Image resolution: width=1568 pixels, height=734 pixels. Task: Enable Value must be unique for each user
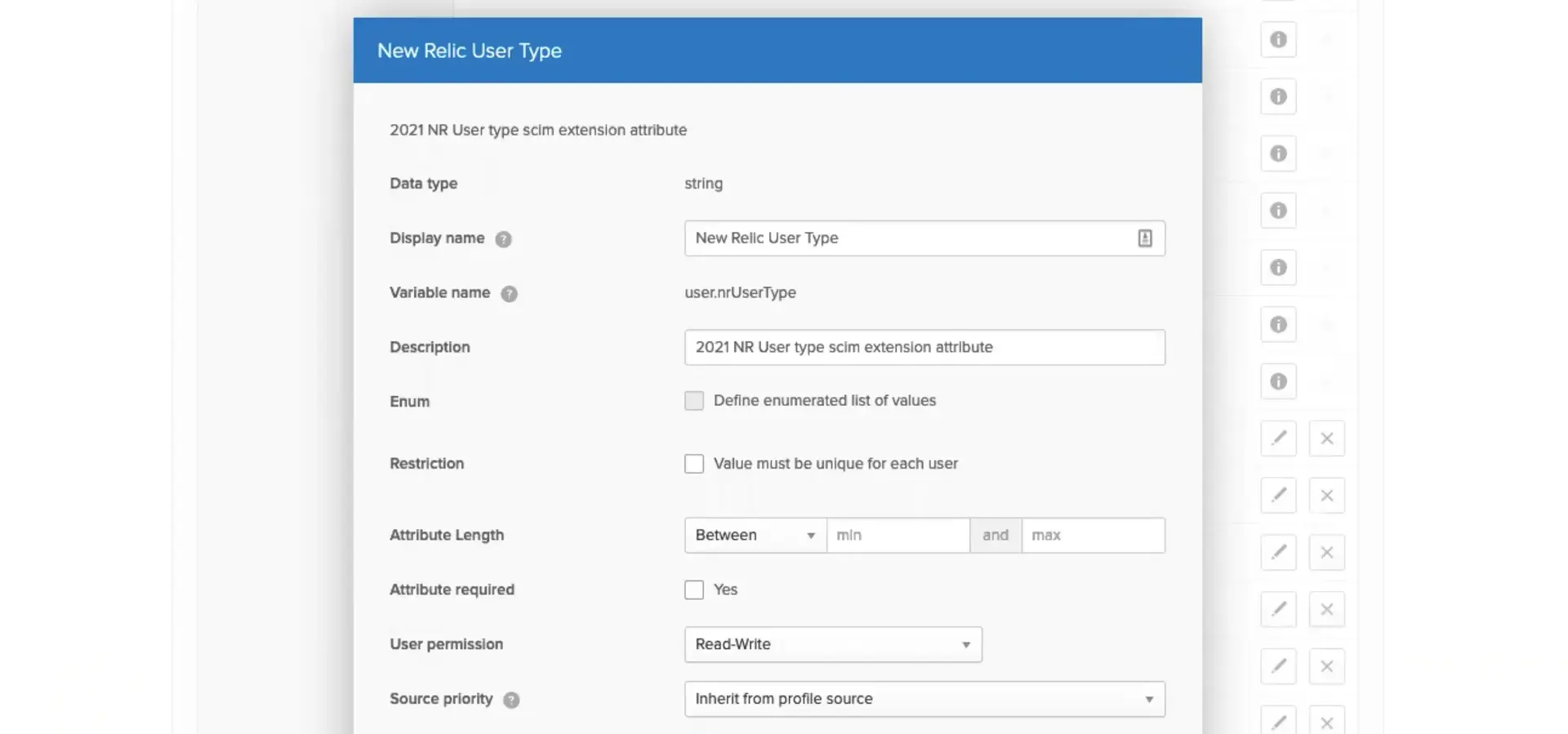tap(694, 464)
